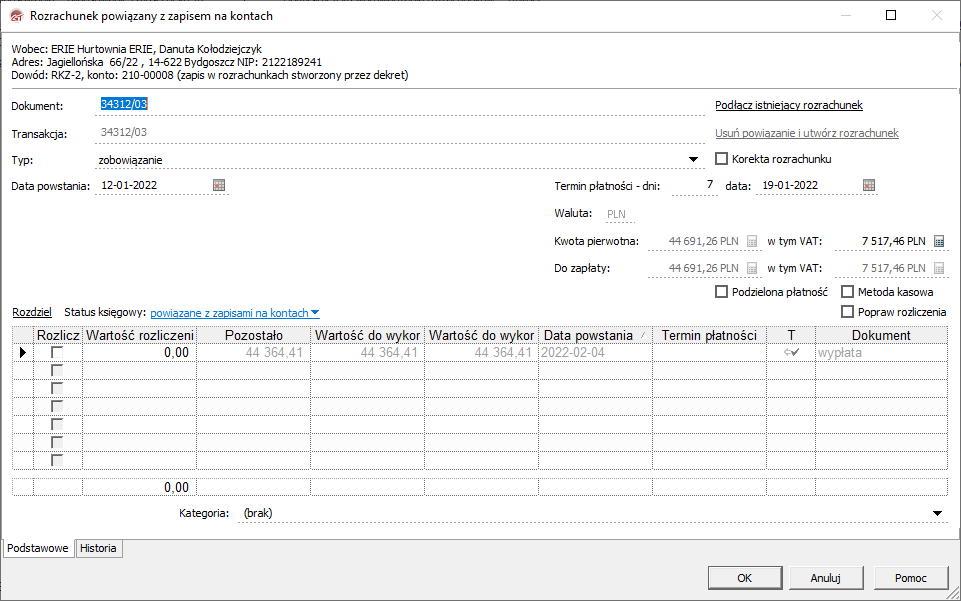
Task: Click T column header
Action: click(x=791, y=335)
